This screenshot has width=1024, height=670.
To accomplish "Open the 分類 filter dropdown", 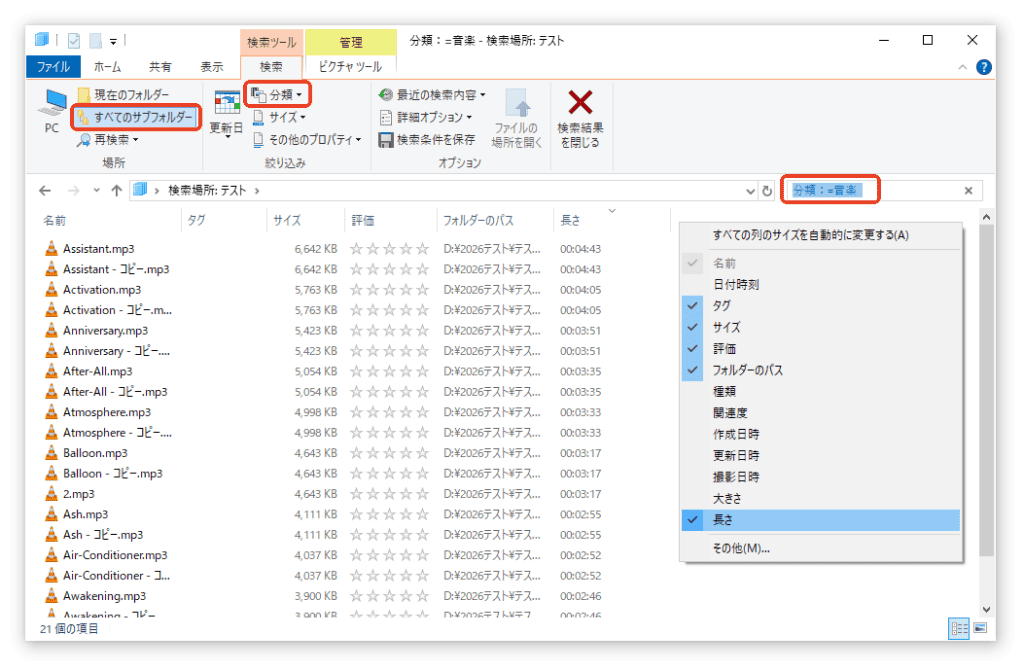I will pyautogui.click(x=277, y=95).
